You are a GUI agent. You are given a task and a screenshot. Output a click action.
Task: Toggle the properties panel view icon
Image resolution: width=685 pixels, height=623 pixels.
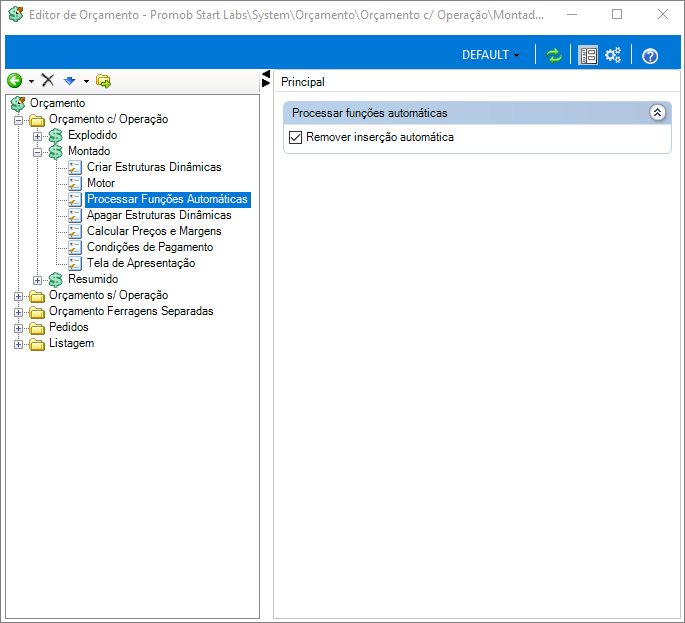[588, 55]
